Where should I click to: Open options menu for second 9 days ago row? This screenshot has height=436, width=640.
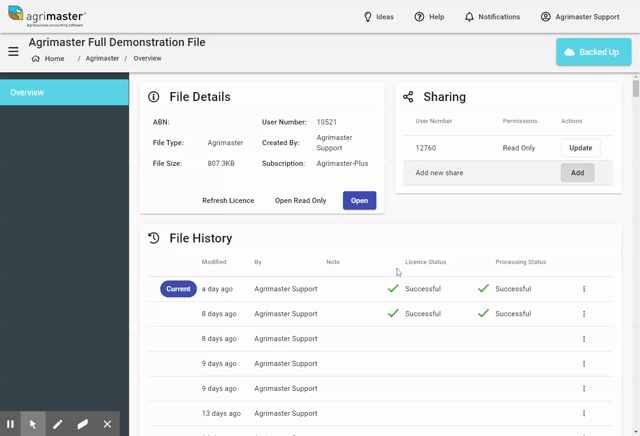584,389
